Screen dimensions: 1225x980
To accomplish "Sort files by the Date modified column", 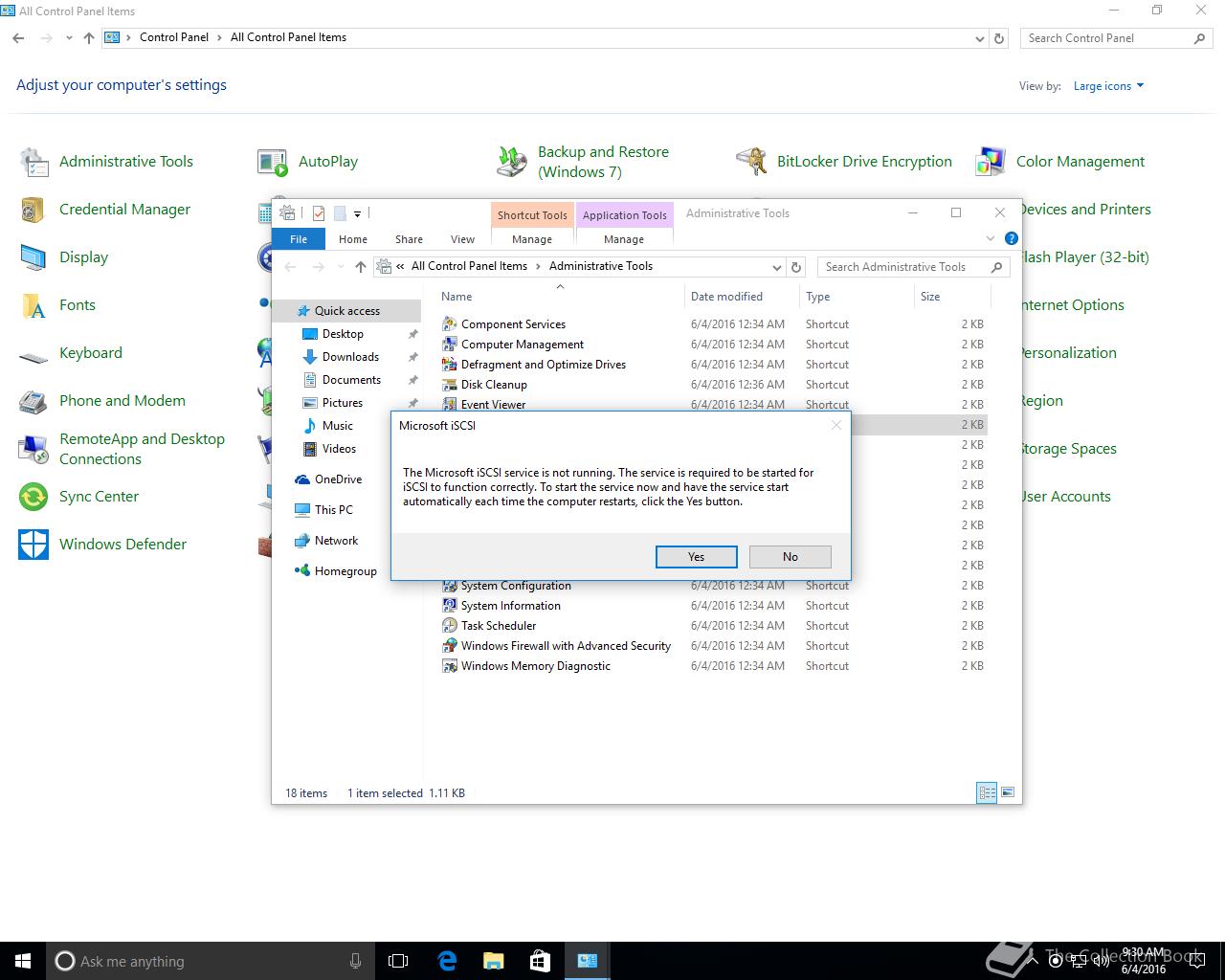I will pyautogui.click(x=727, y=297).
